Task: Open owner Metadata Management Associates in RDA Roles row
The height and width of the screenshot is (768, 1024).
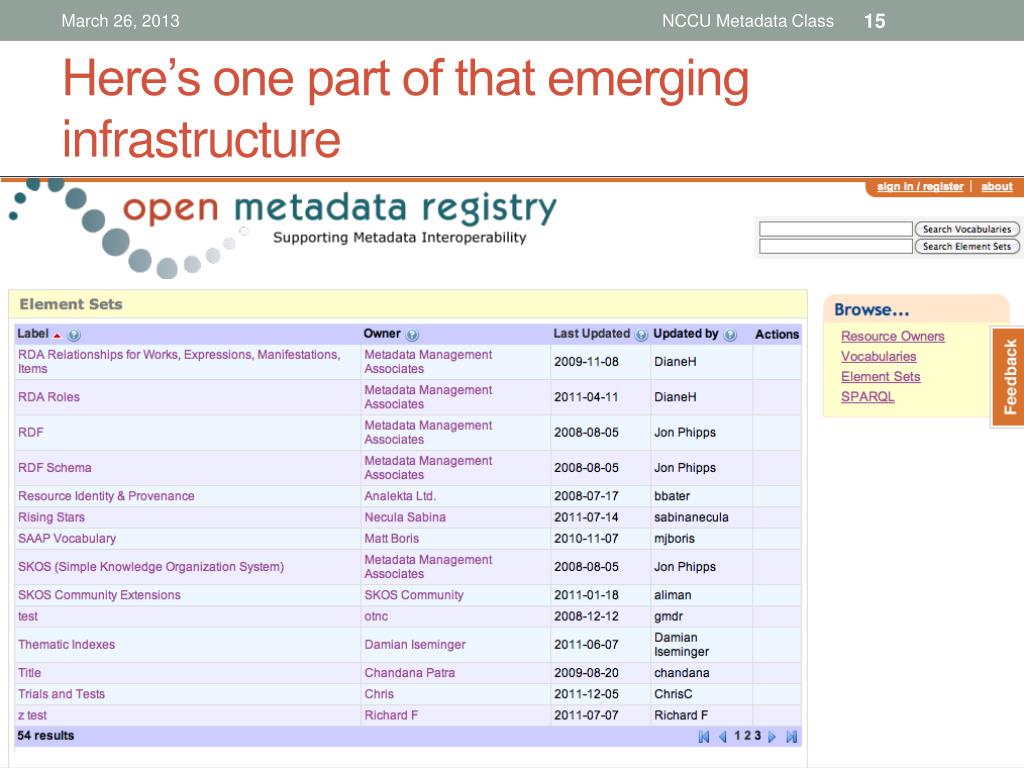Action: point(428,397)
